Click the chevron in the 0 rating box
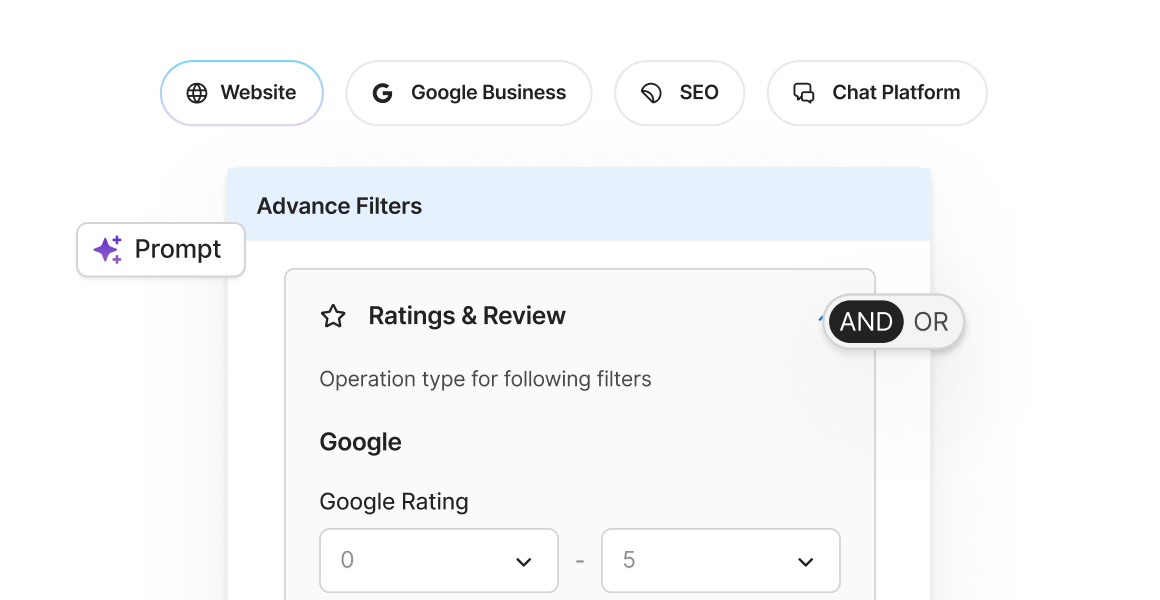The width and height of the screenshot is (1160, 600). click(524, 562)
